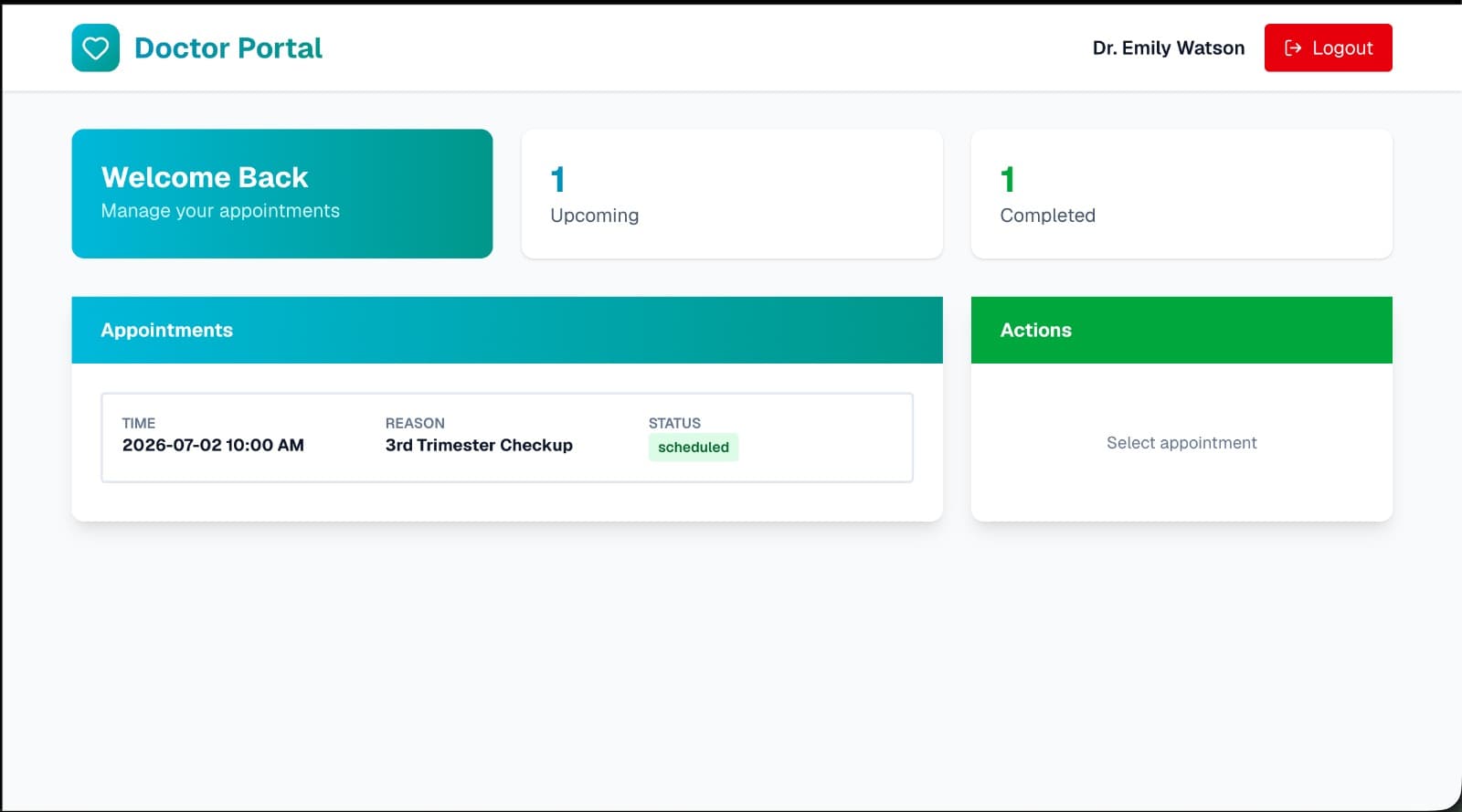
Task: Click the Welcome Back card
Action: [x=282, y=194]
